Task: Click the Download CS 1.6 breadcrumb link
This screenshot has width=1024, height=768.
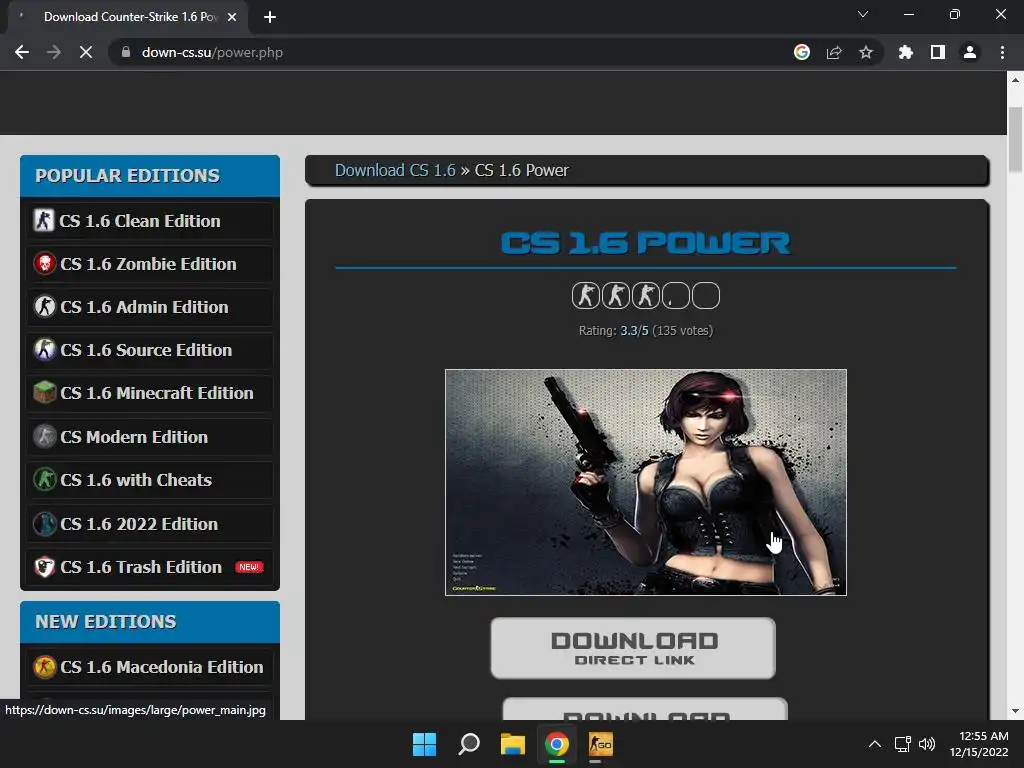Action: point(395,170)
